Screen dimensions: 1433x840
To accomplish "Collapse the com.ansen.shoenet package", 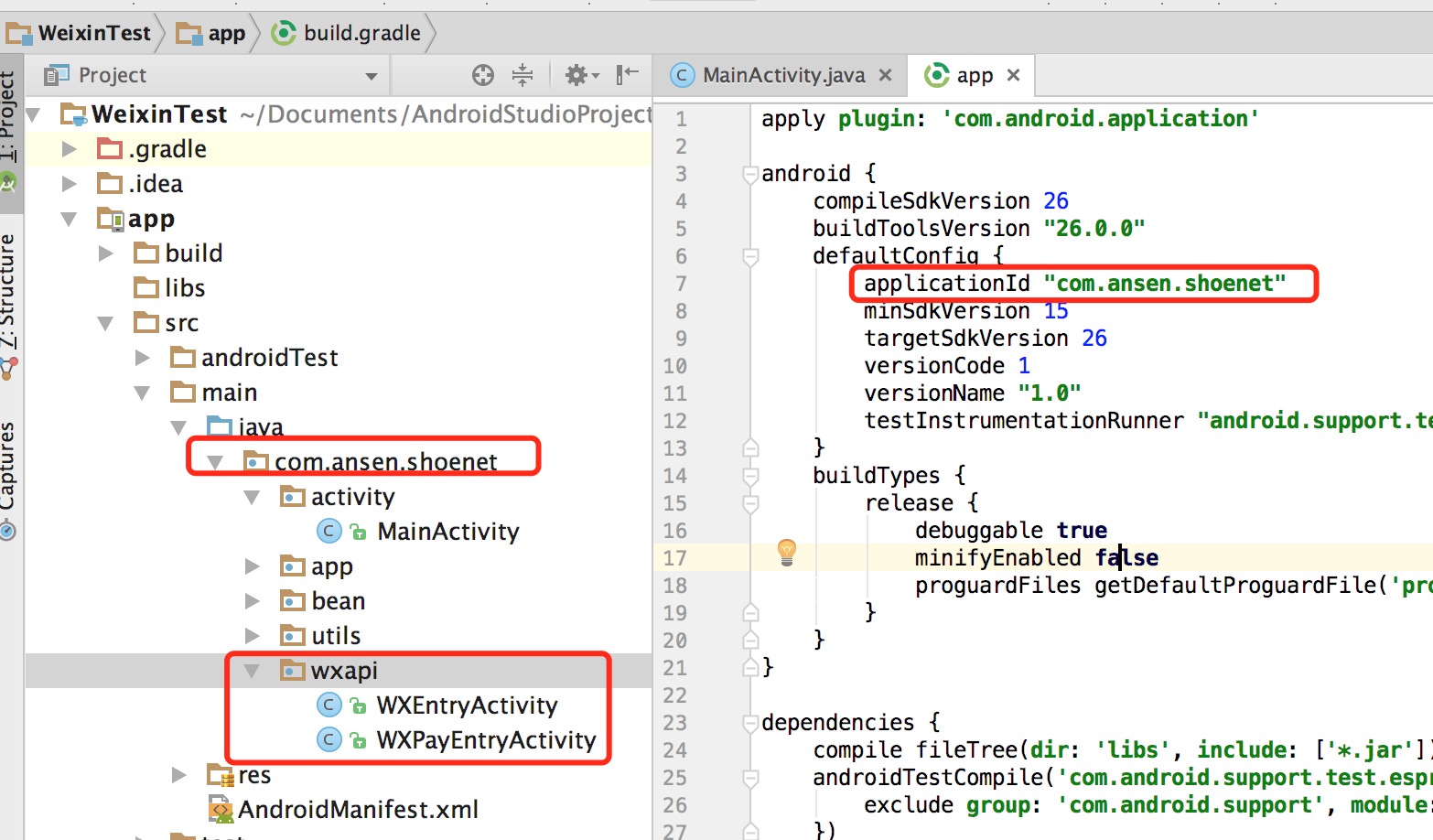I will coord(216,462).
